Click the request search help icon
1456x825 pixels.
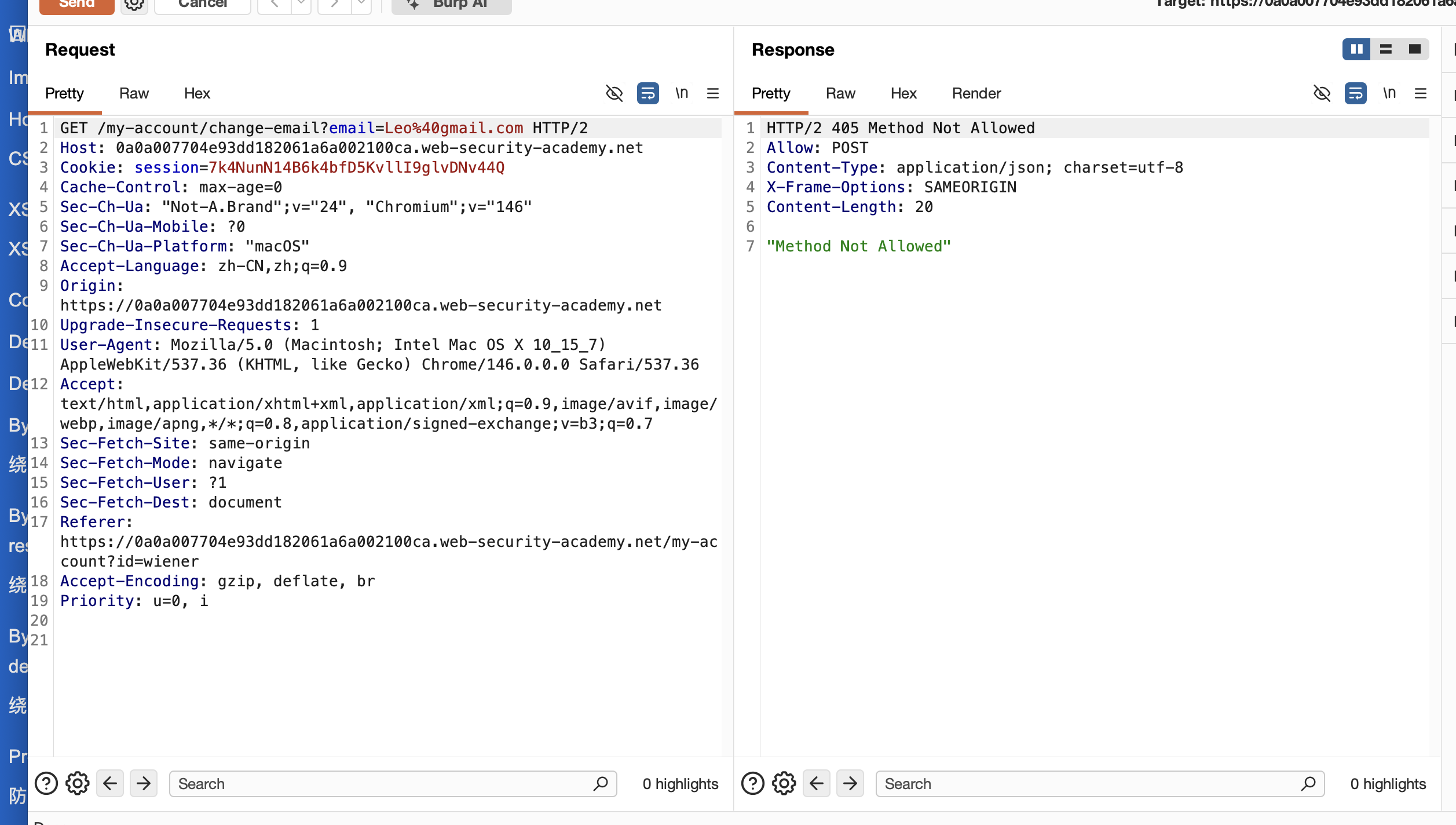(x=46, y=784)
